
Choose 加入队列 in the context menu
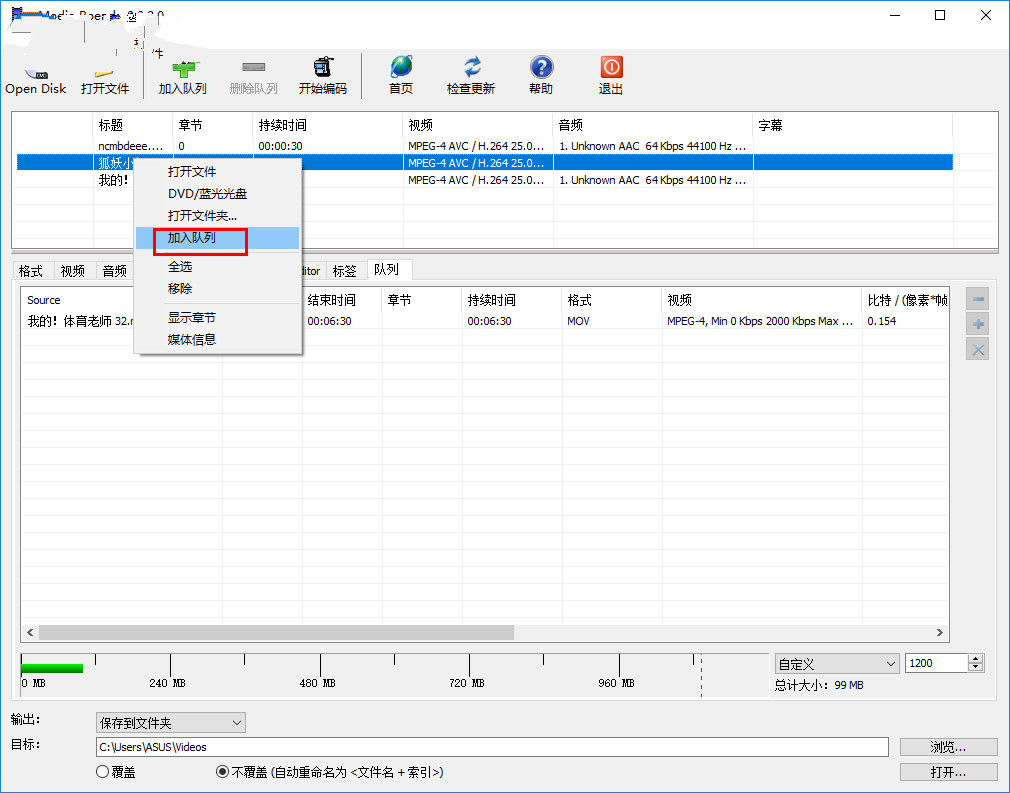192,239
